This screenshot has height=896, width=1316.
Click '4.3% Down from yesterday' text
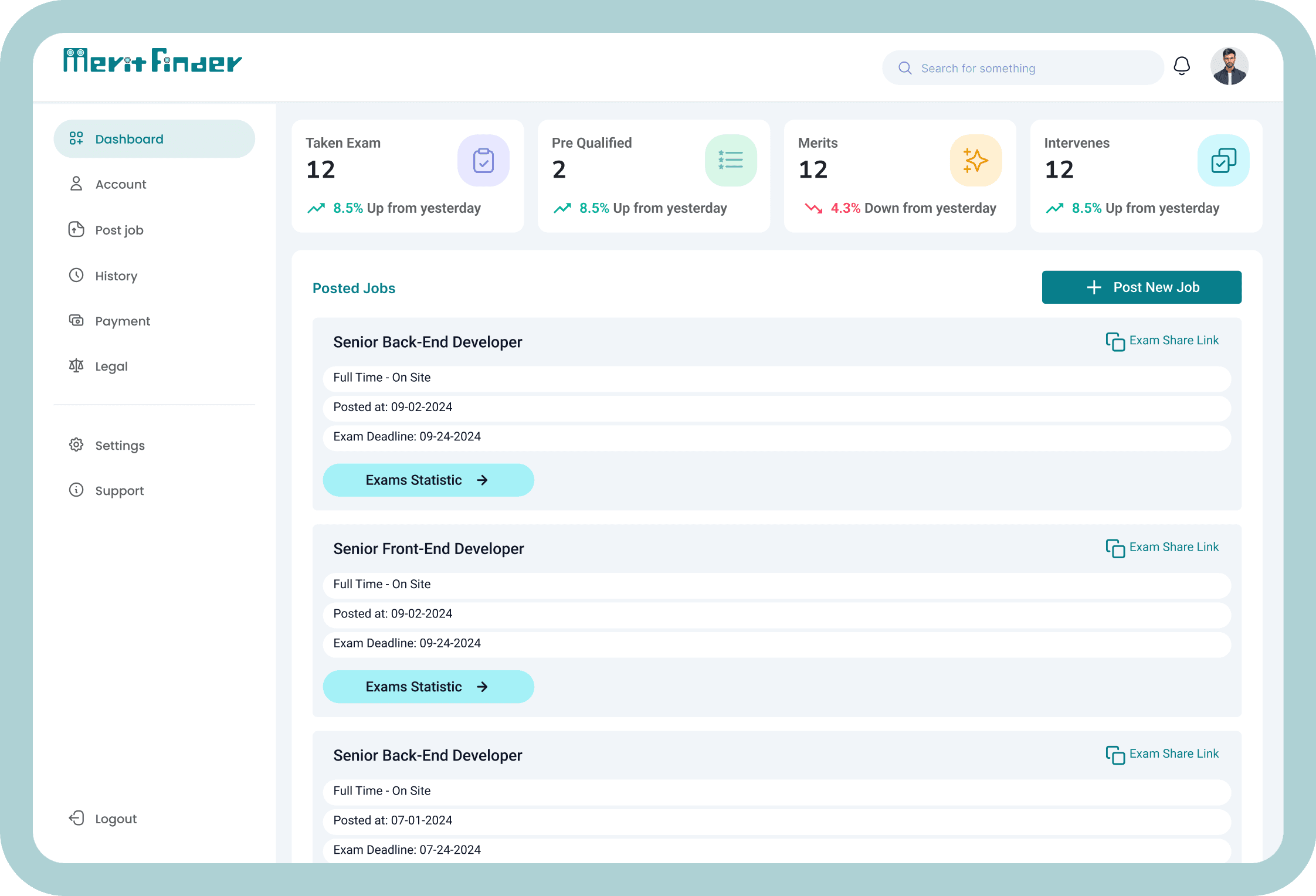pos(913,208)
